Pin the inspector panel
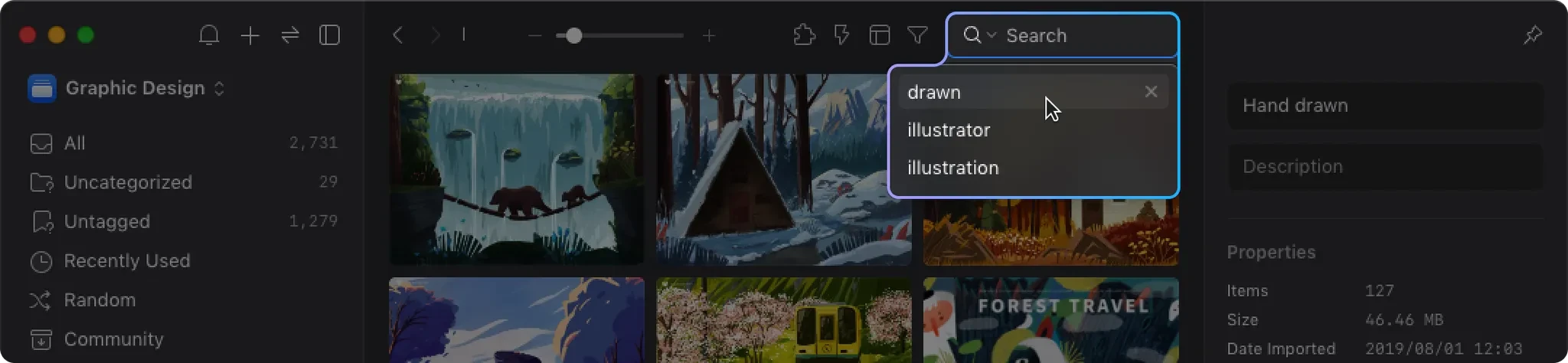This screenshot has width=1568, height=363. pyautogui.click(x=1532, y=35)
